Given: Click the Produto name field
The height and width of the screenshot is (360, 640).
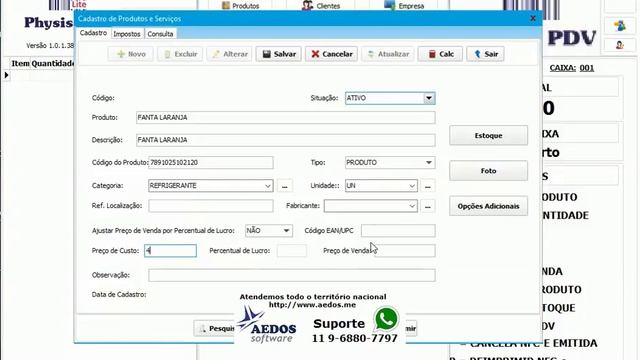Looking at the screenshot, I should click(286, 118).
